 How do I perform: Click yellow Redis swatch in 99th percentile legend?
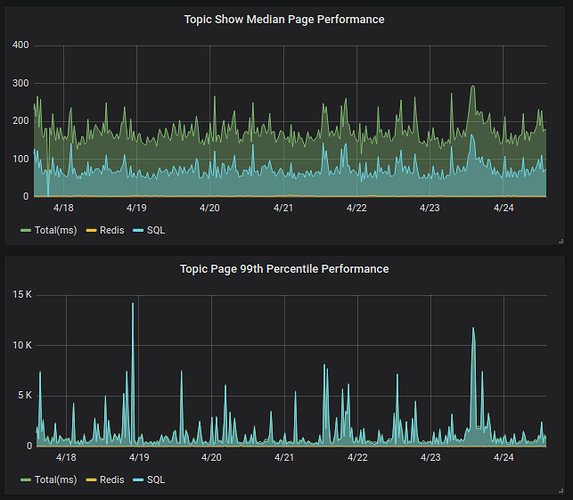click(91, 480)
